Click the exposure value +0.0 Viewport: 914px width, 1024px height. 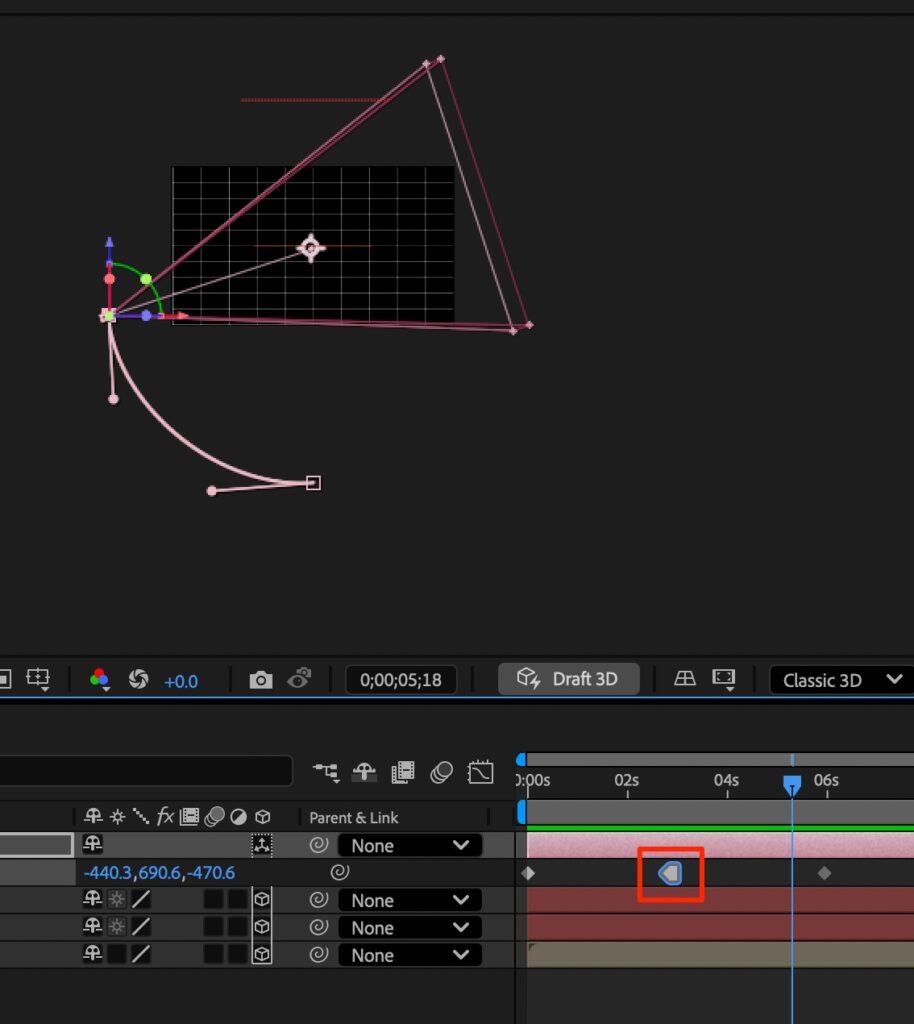181,681
